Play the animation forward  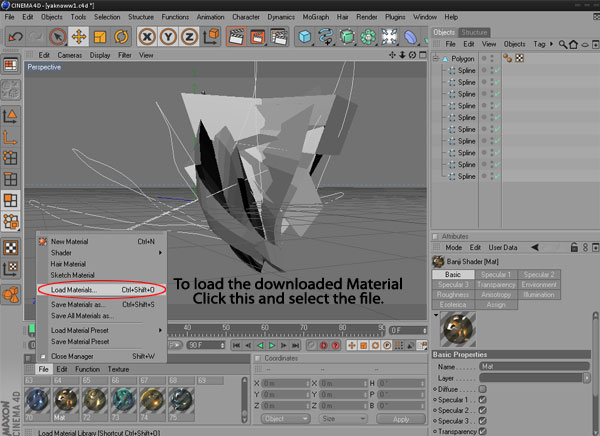pos(272,345)
